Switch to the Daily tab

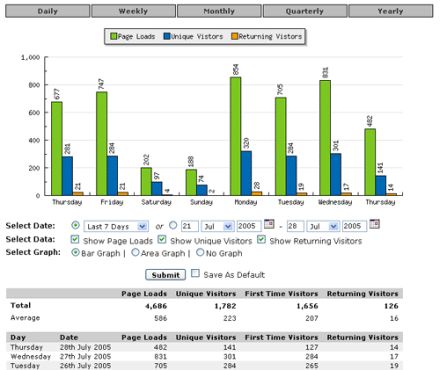48,11
